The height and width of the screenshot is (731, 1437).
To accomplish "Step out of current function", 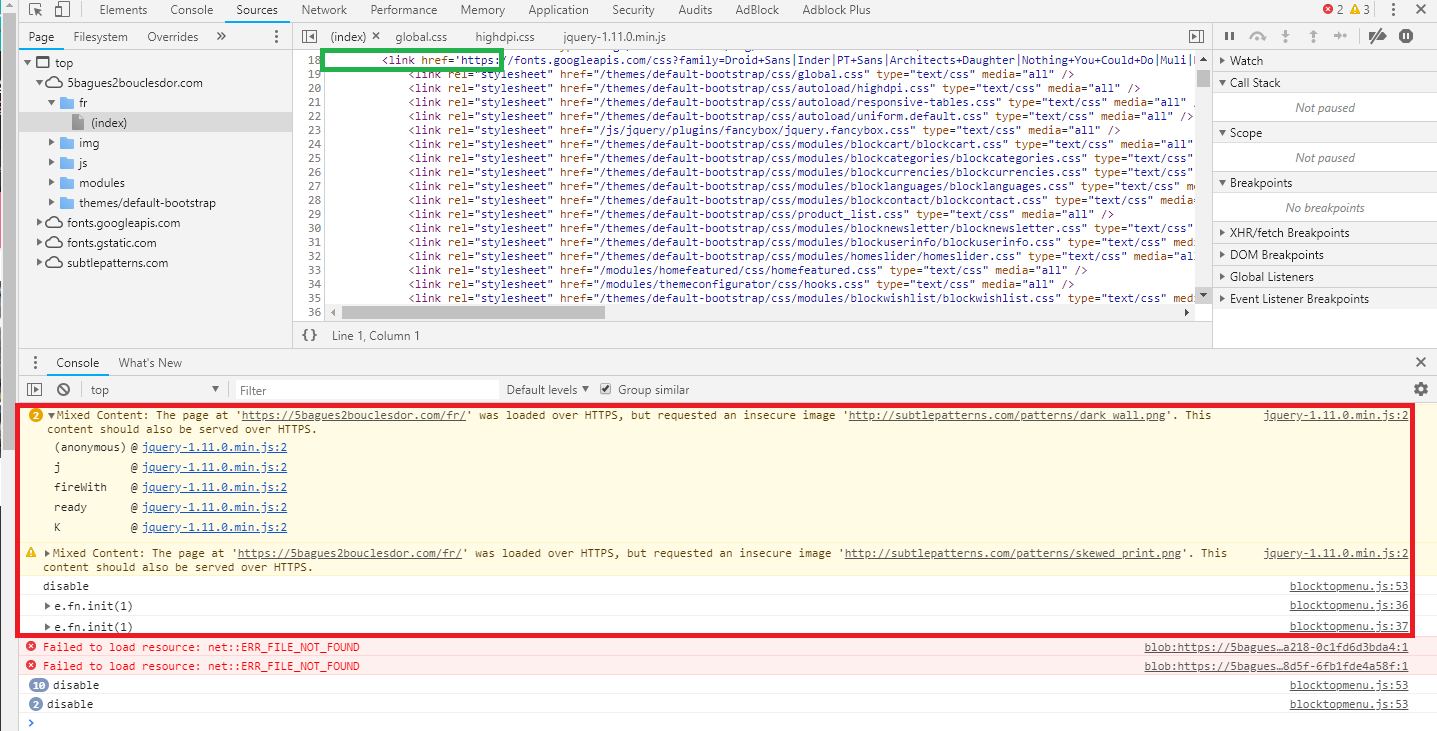I will (x=1314, y=37).
